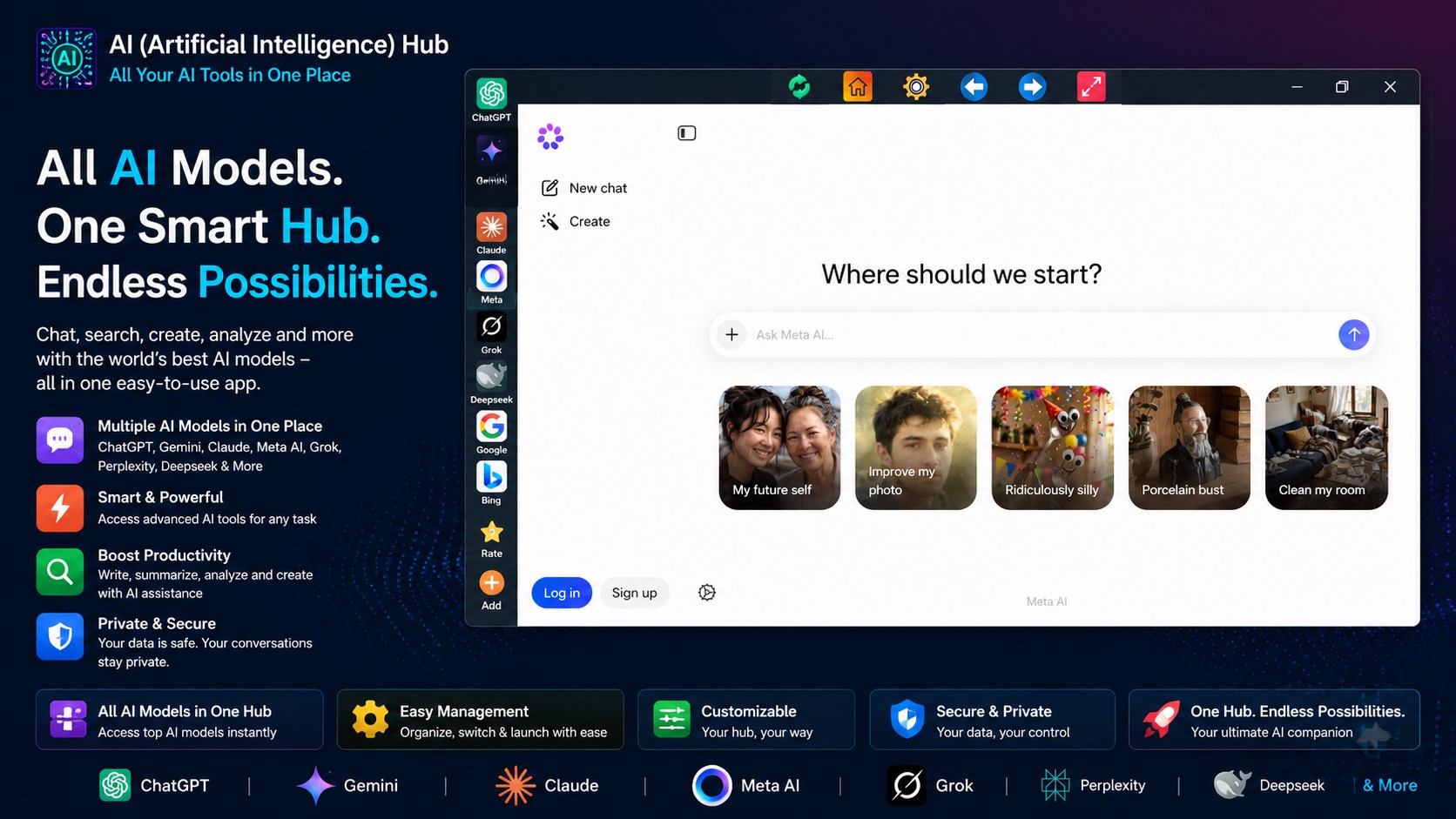Choose the Improve my photo card
Image resolution: width=1456 pixels, height=819 pixels.
(916, 447)
